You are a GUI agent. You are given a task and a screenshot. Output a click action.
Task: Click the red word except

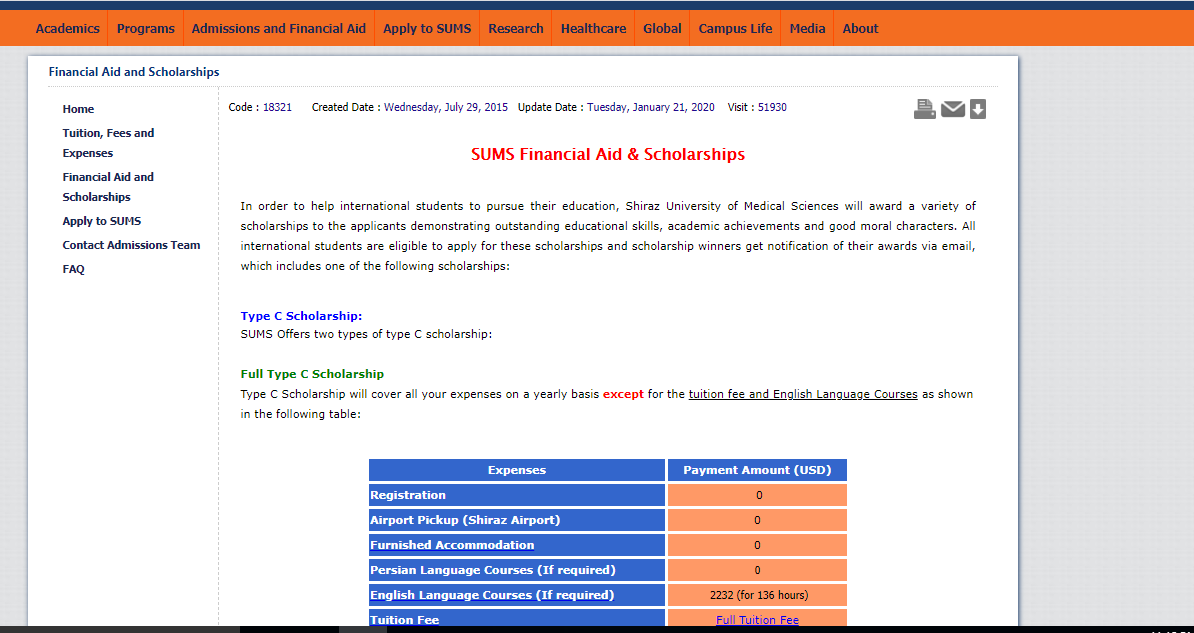tap(623, 395)
